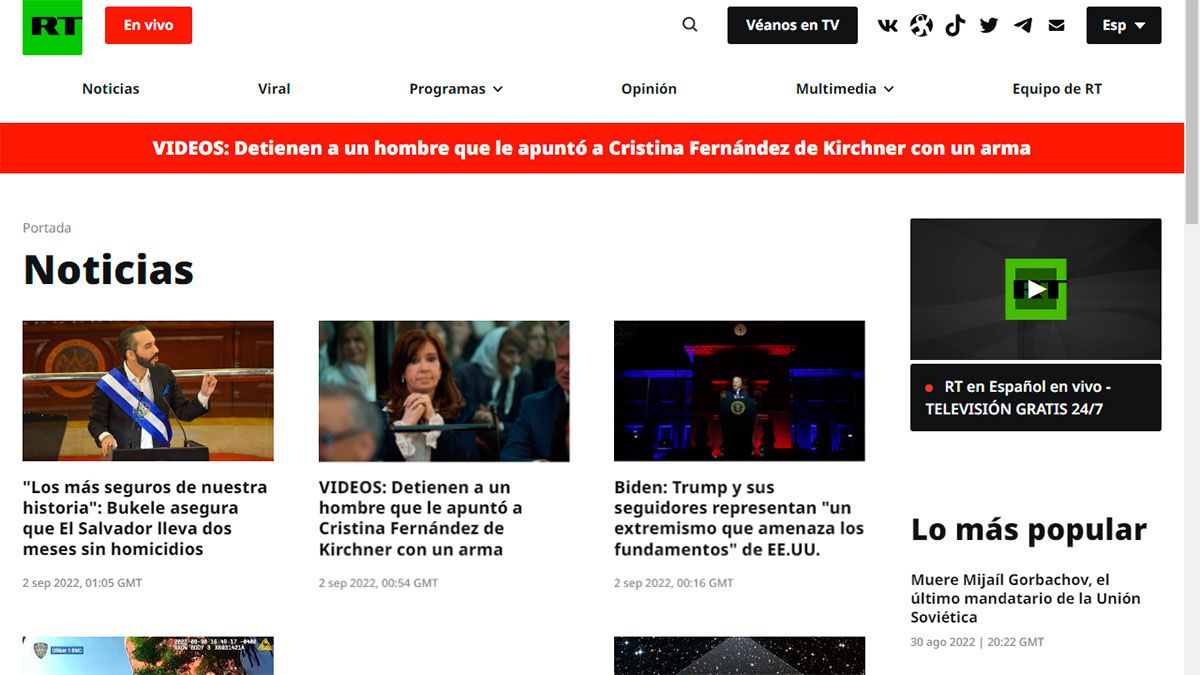
Task: Click the Véanos en TV button
Action: pos(792,26)
